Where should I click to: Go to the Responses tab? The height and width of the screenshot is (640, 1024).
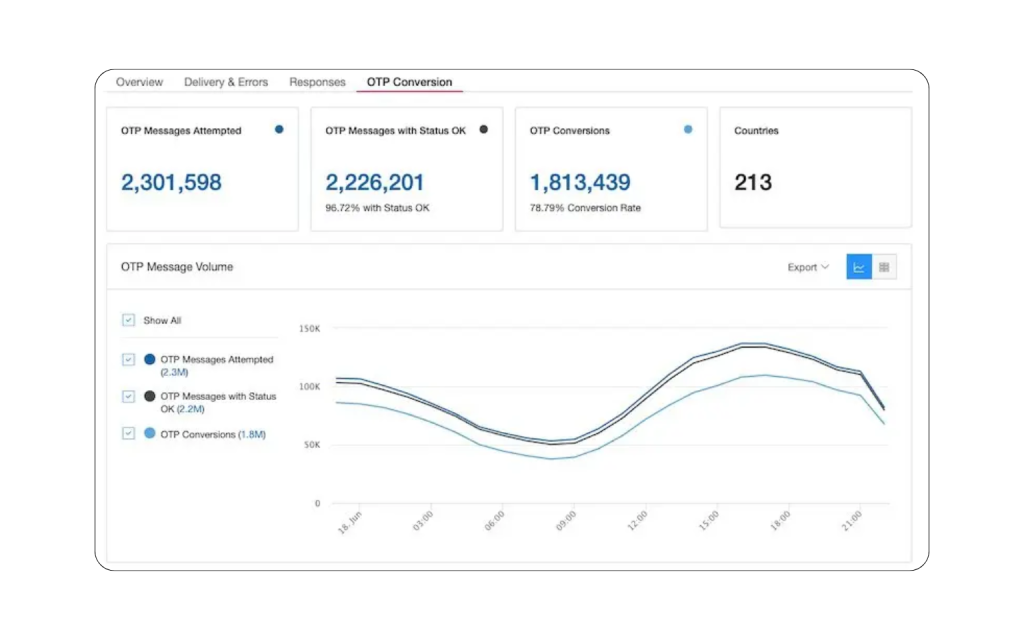[x=317, y=82]
